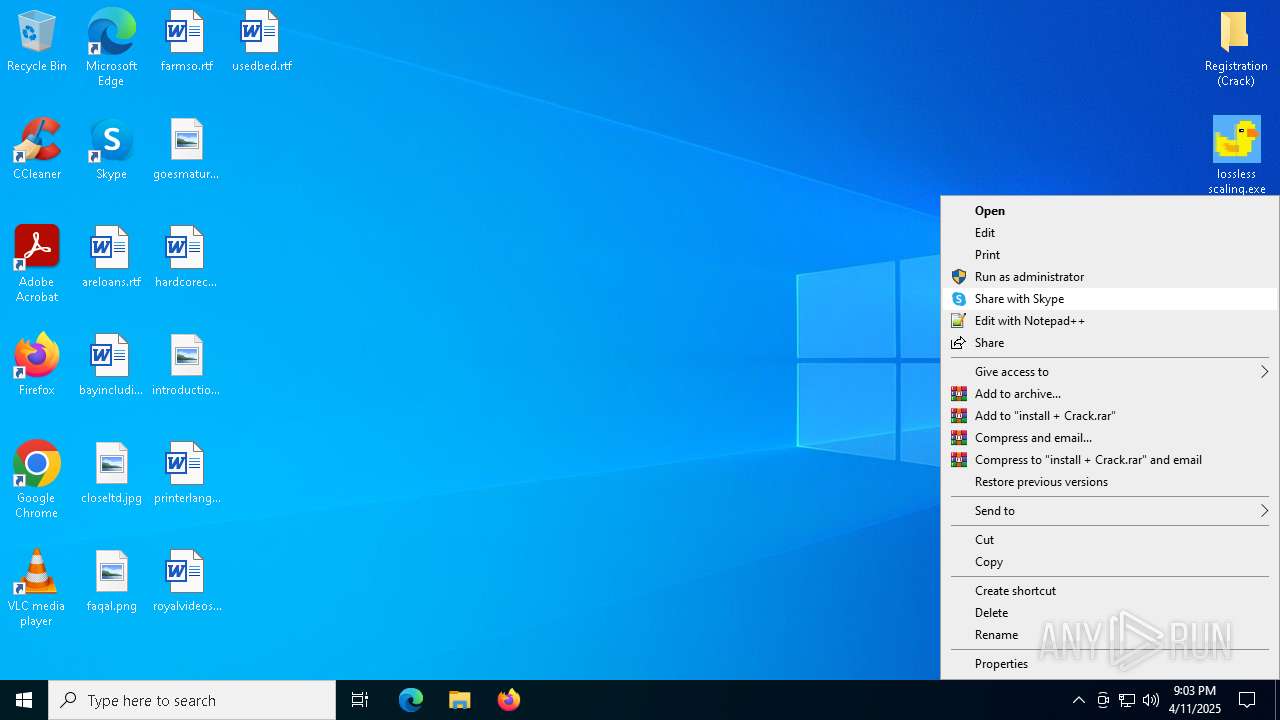Select printerlang document icon
This screenshot has width=1280, height=720.
(x=186, y=474)
